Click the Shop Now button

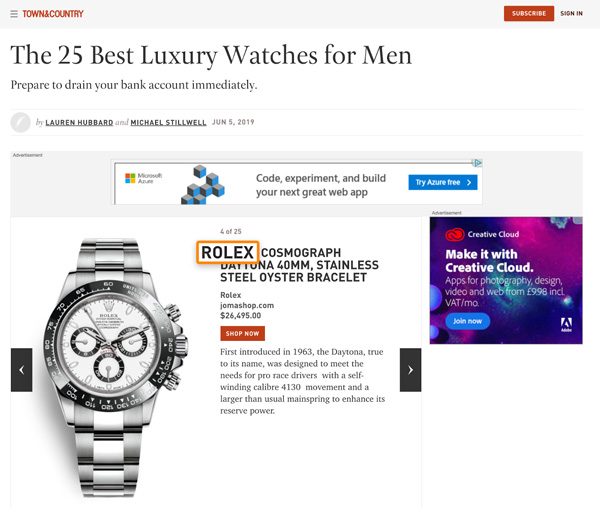pyautogui.click(x=243, y=334)
